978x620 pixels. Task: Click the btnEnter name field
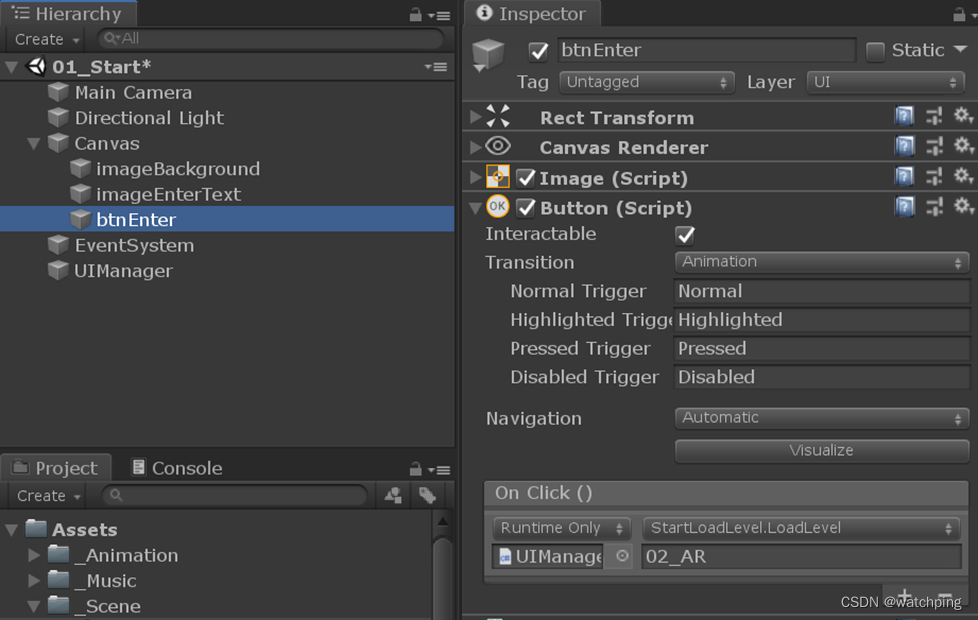pos(705,50)
